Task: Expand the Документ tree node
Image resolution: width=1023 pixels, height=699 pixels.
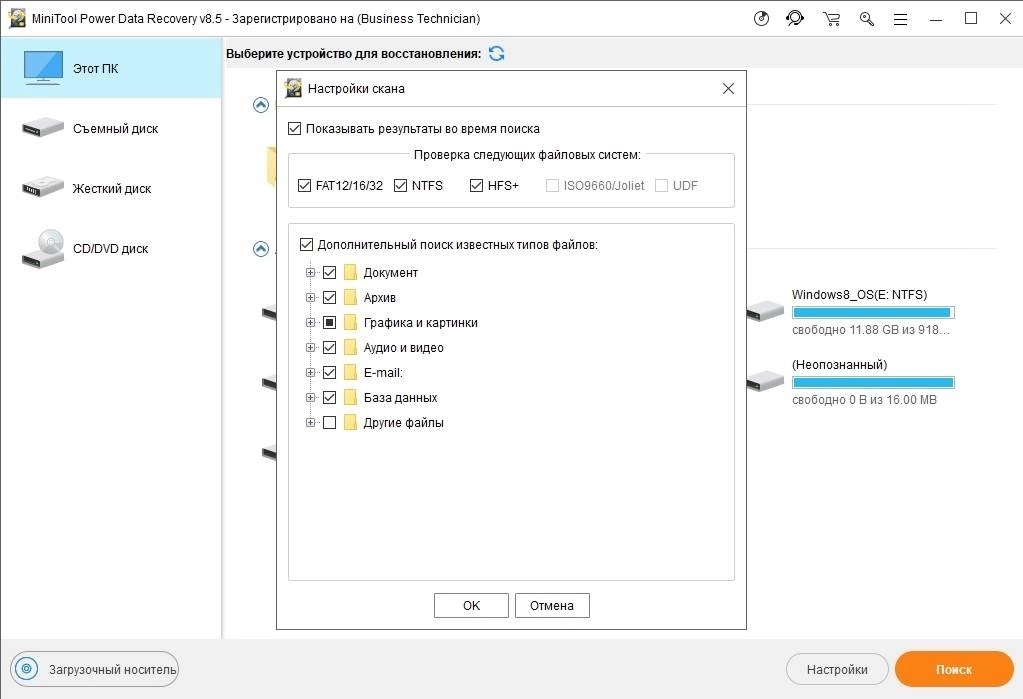Action: (311, 272)
